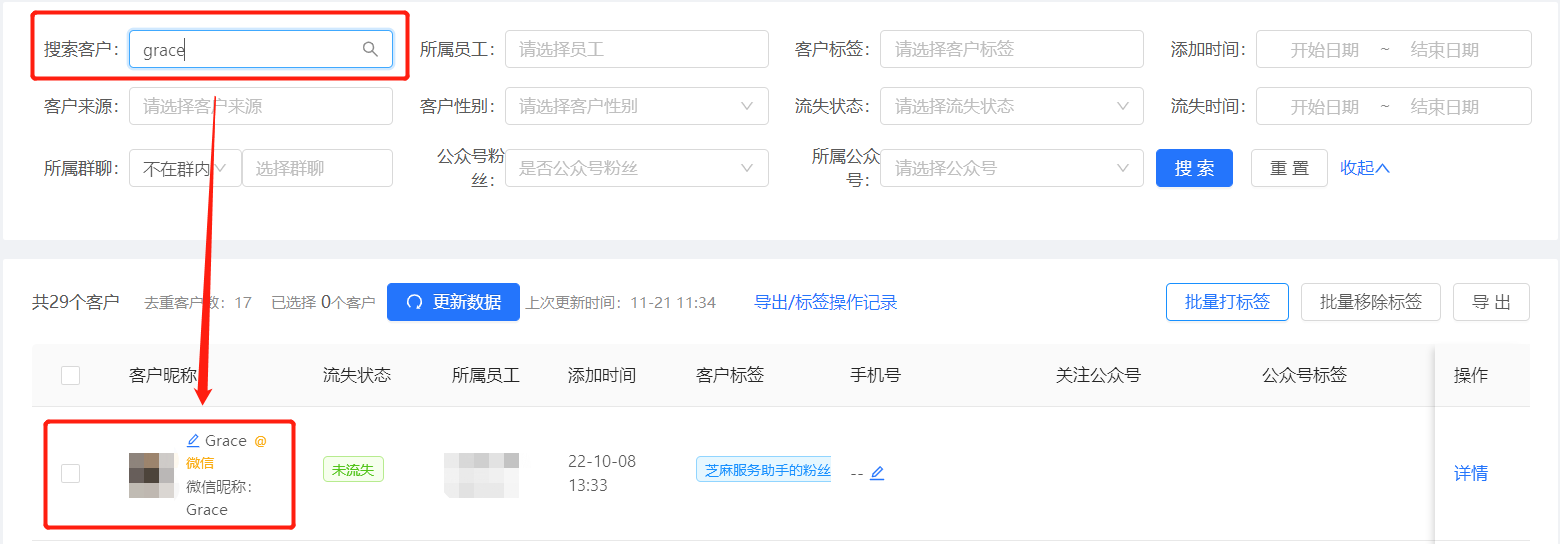Check the checkbox for Grace's row
This screenshot has height=544, width=1560.
pos(70,473)
